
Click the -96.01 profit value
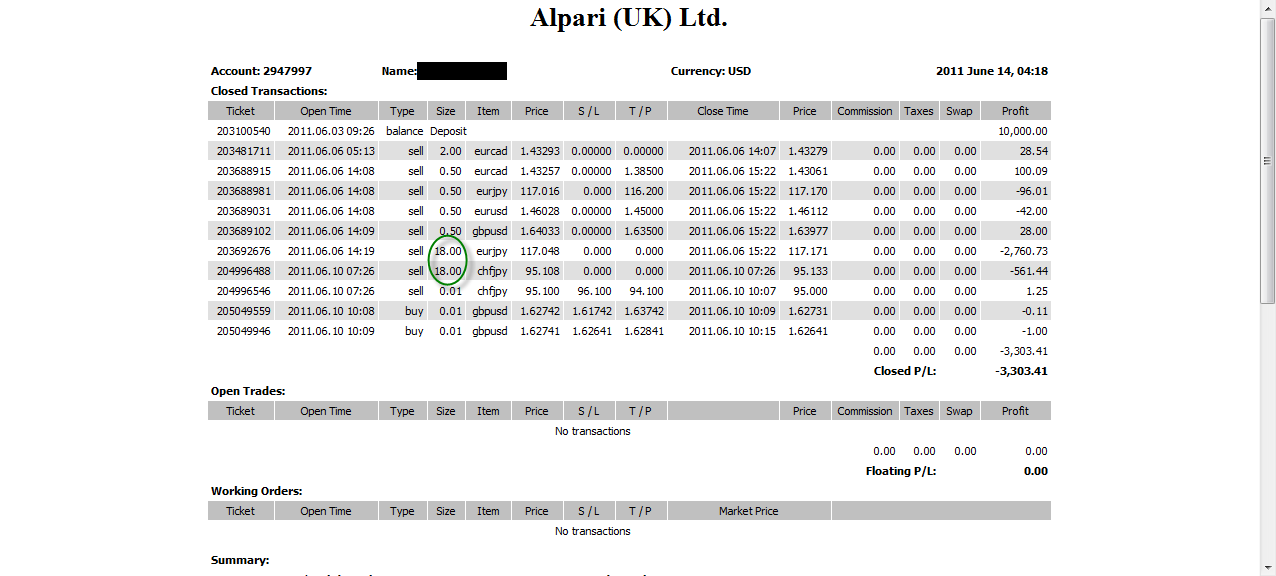point(1031,191)
